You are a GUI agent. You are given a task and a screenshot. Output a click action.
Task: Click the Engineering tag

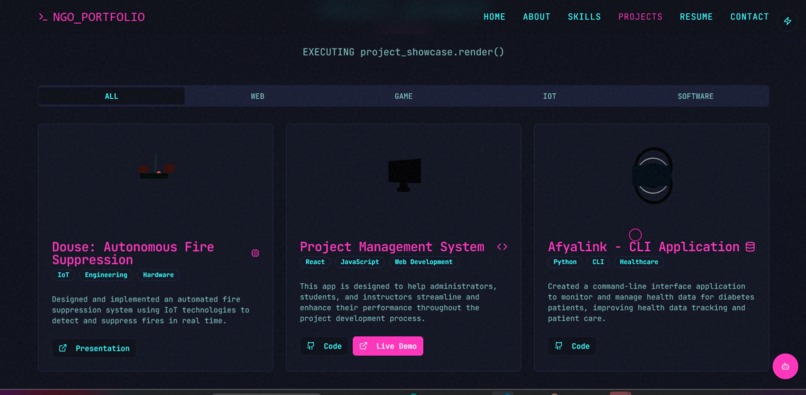(106, 275)
